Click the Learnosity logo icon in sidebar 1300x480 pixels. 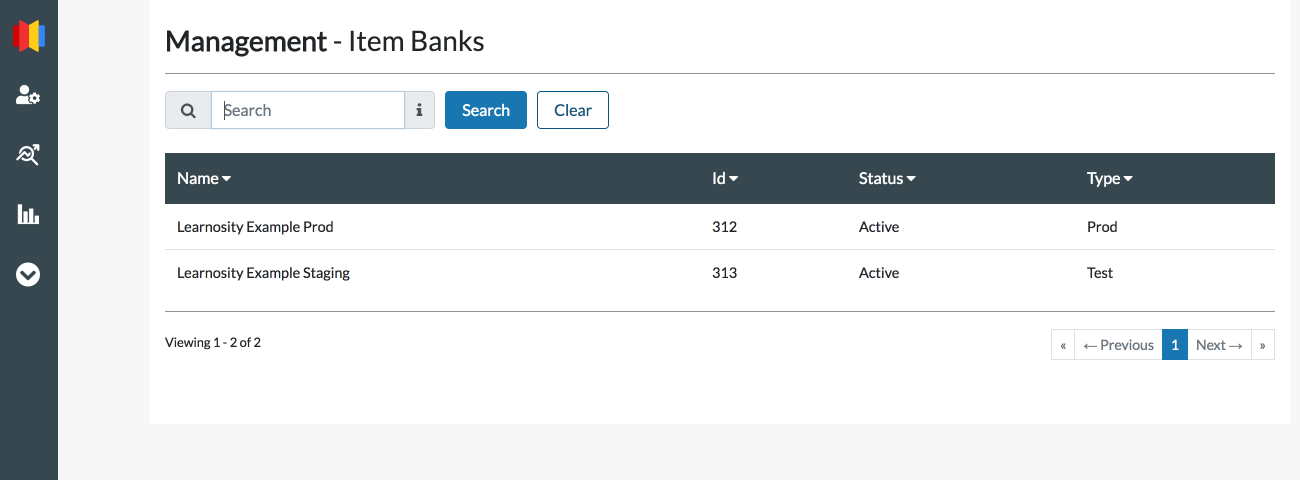pyautogui.click(x=29, y=36)
